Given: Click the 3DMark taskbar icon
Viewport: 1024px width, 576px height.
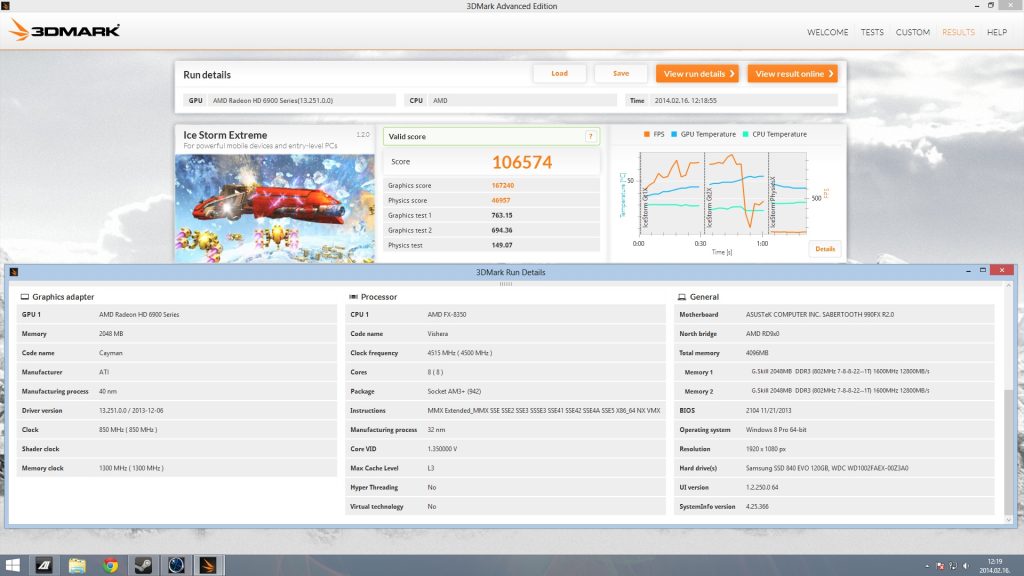Looking at the screenshot, I should coord(208,565).
